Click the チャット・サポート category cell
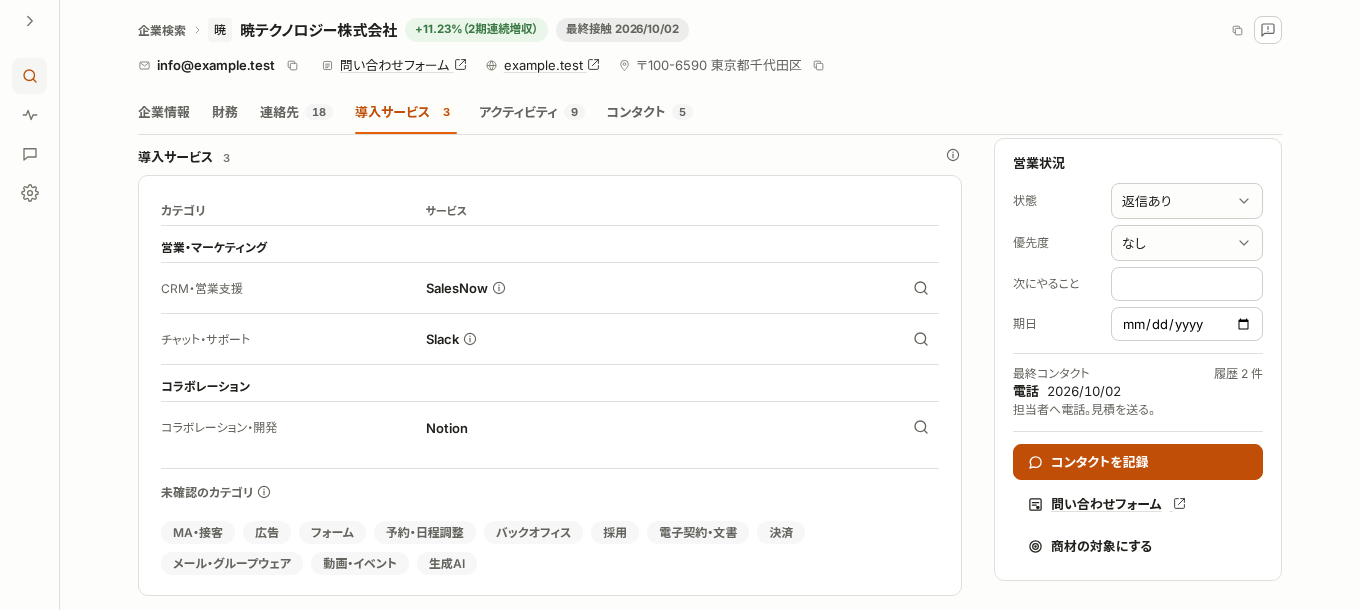Screen dimensions: 1360x610 pos(206,339)
